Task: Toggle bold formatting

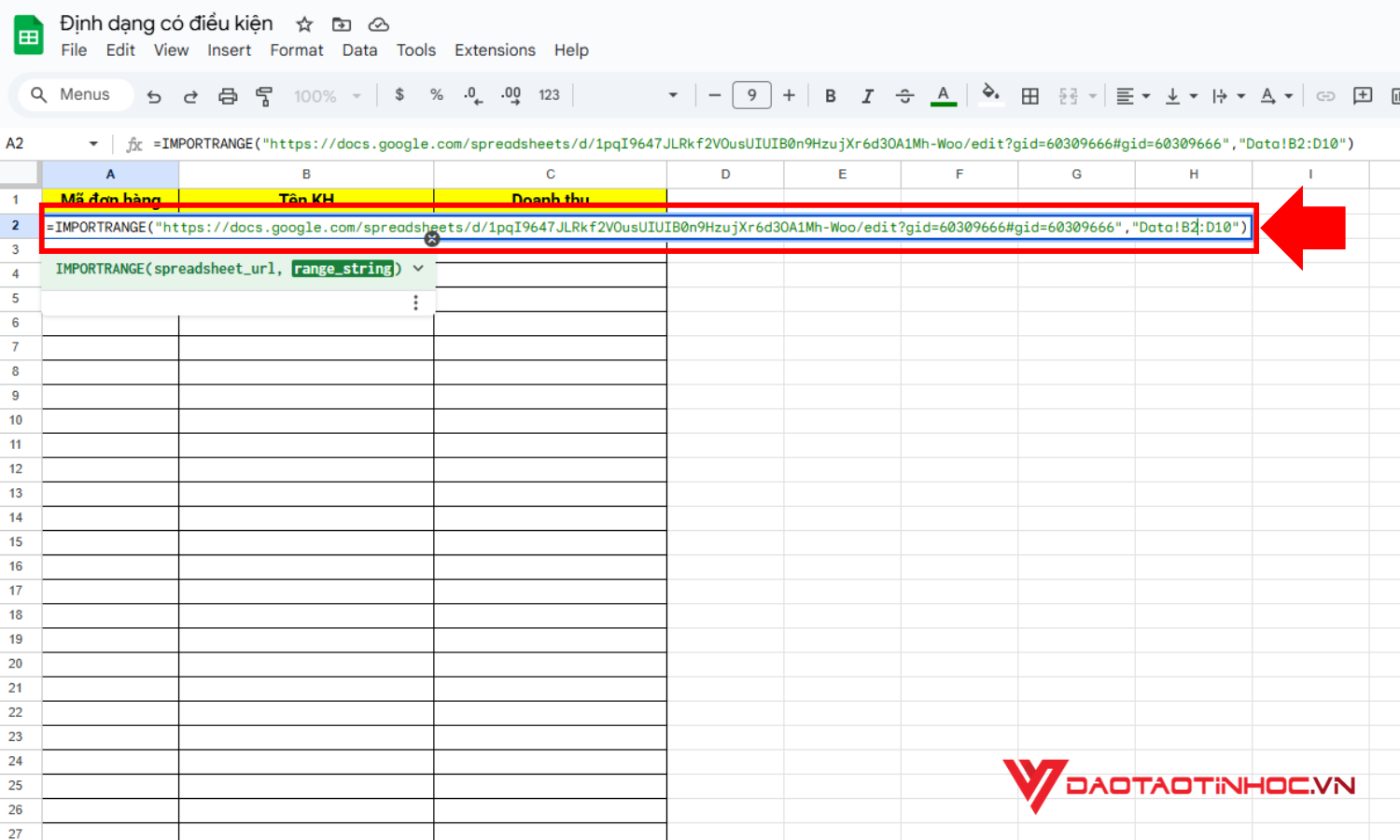Action: pos(830,95)
